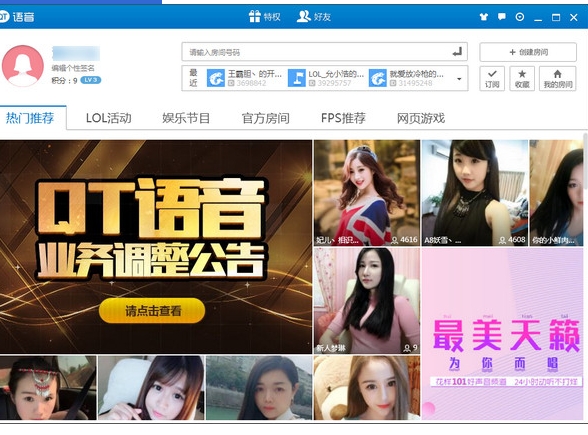Screen dimensions: 588x435
Task: Open recent room 王霸胆 icon
Action: pyautogui.click(x=216, y=78)
